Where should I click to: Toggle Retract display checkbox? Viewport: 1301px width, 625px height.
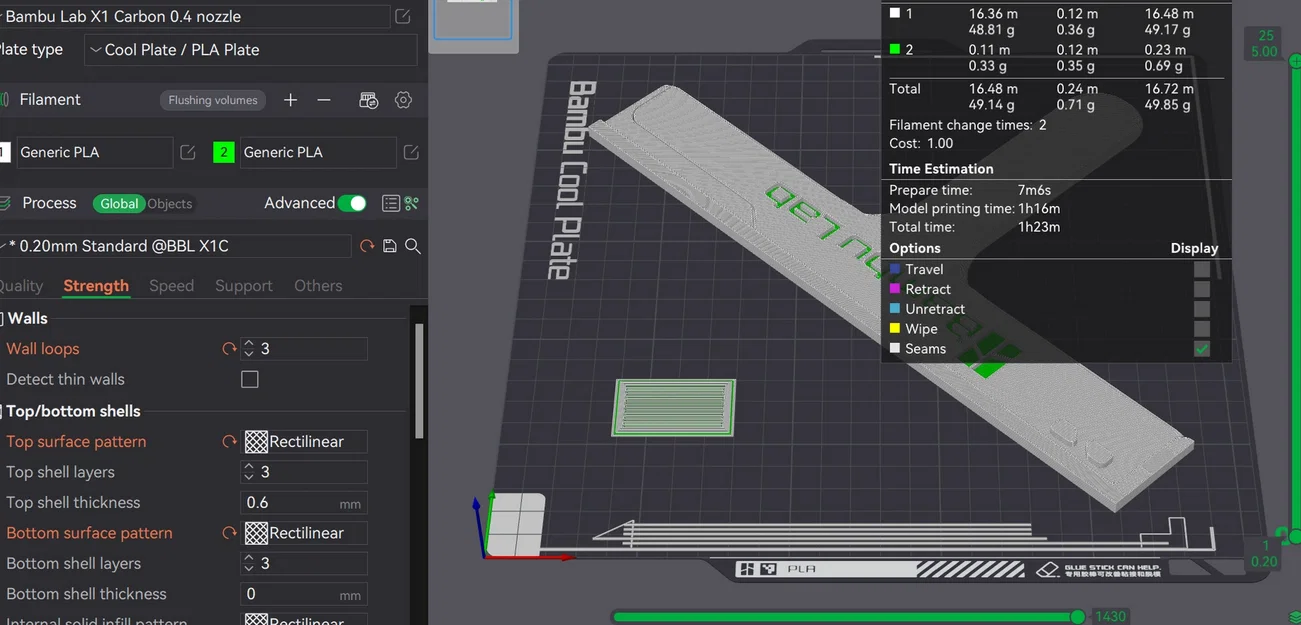(1202, 289)
